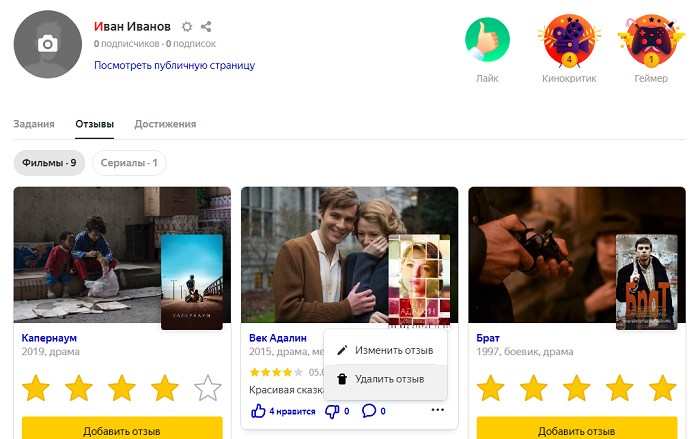Open the Капернаум movie title link
This screenshot has height=439, width=700.
(49, 338)
